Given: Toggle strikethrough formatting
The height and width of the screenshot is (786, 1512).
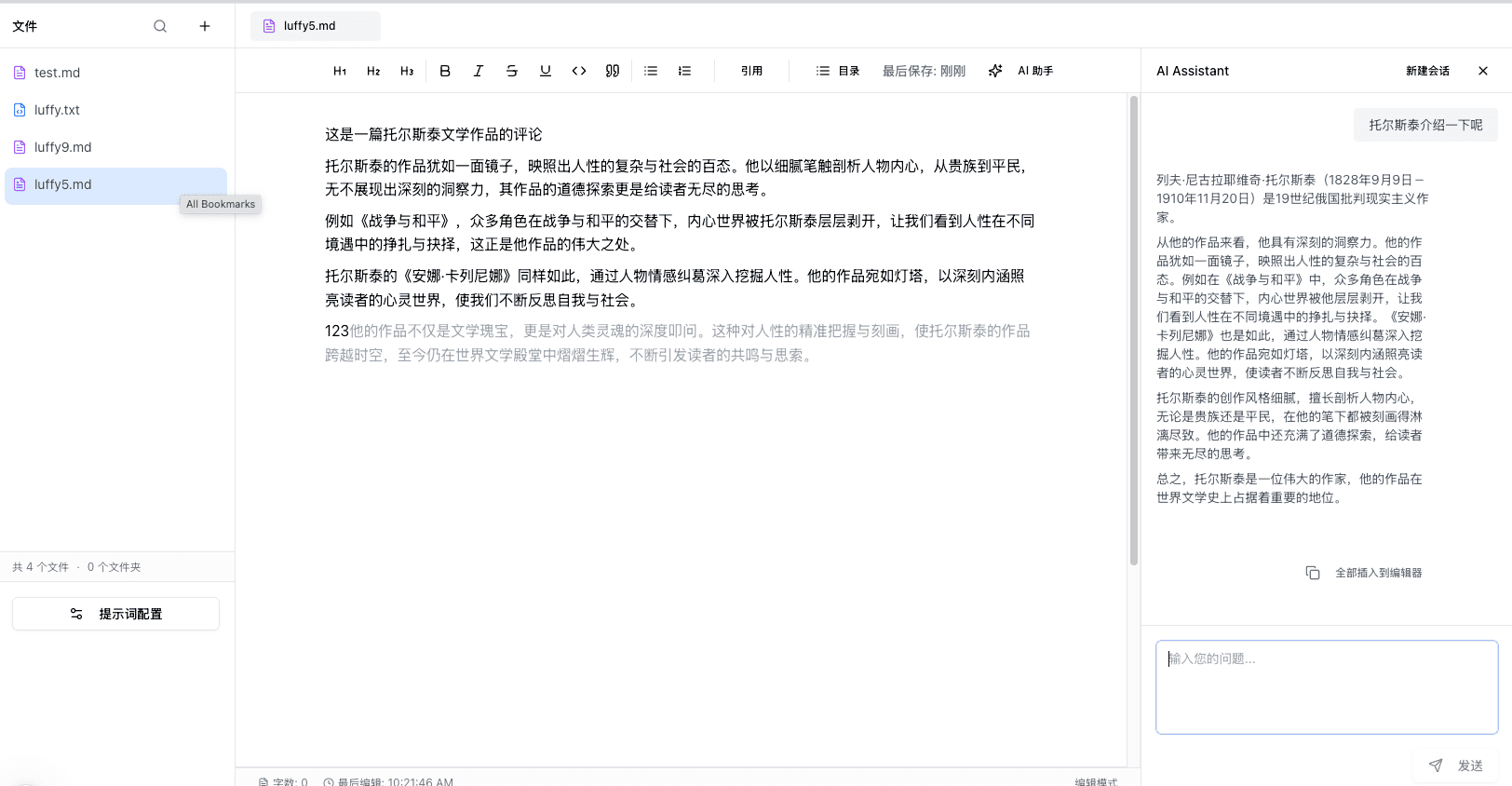Looking at the screenshot, I should pyautogui.click(x=512, y=71).
